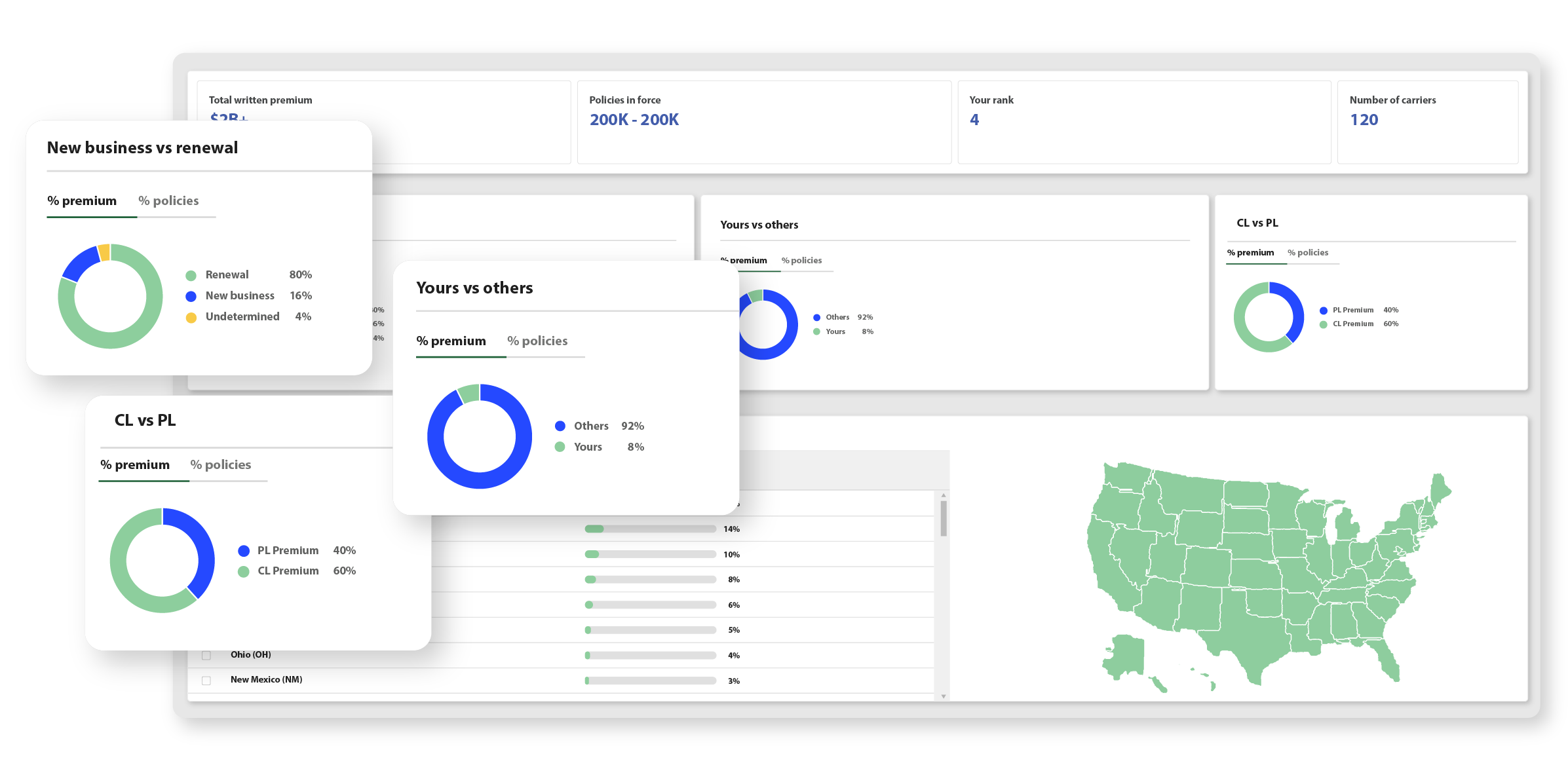
Task: Click the small CL vs PL donut in dashboard
Action: (x=1269, y=317)
